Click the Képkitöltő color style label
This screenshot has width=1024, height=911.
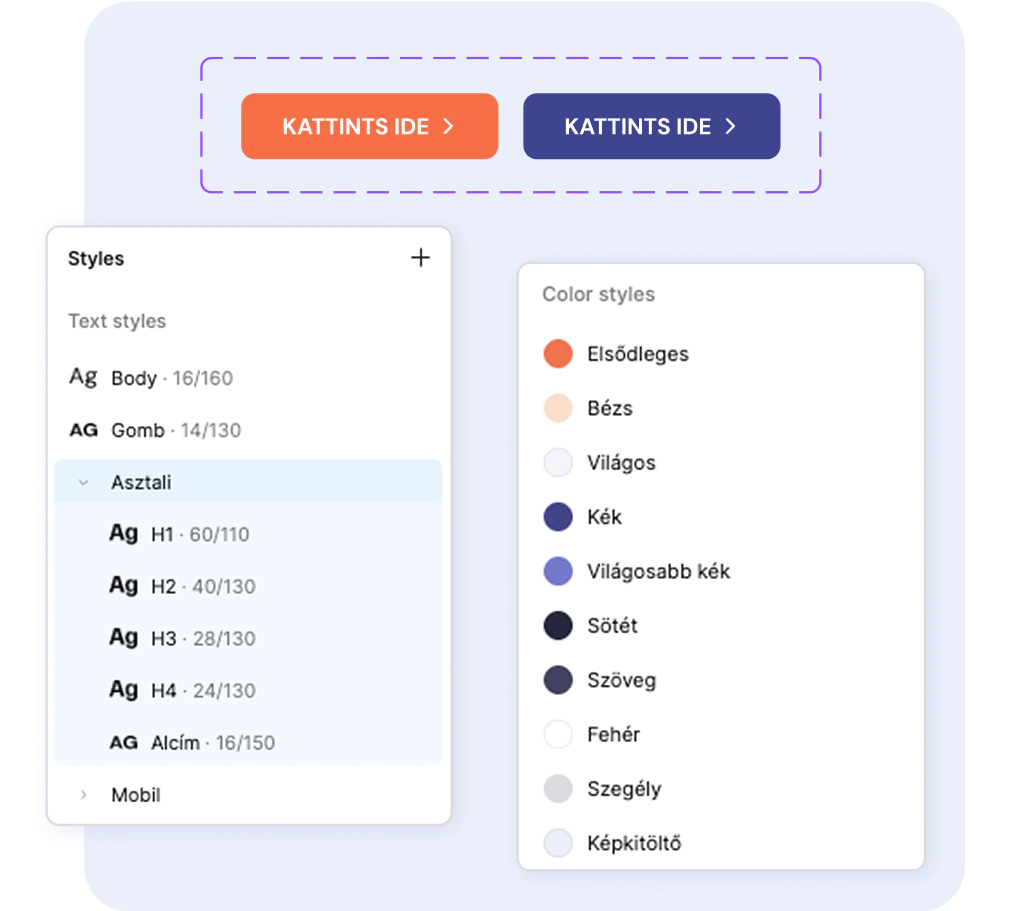pos(634,843)
